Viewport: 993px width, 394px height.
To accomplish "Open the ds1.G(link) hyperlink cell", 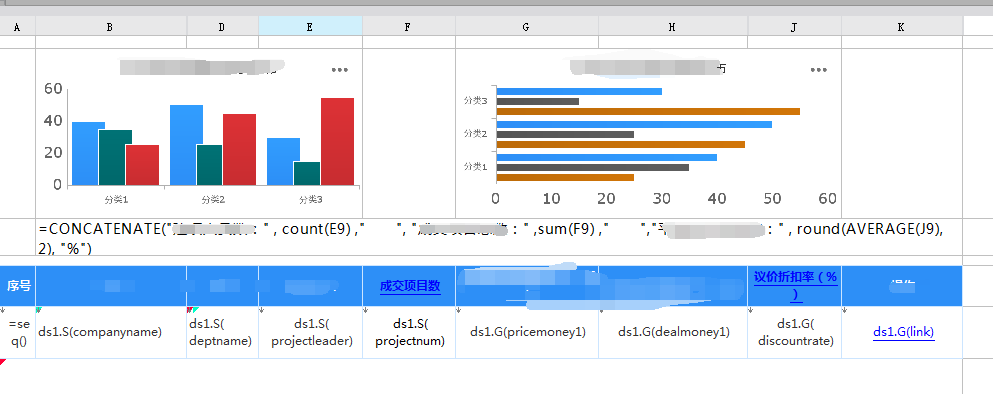I will pyautogui.click(x=903, y=332).
